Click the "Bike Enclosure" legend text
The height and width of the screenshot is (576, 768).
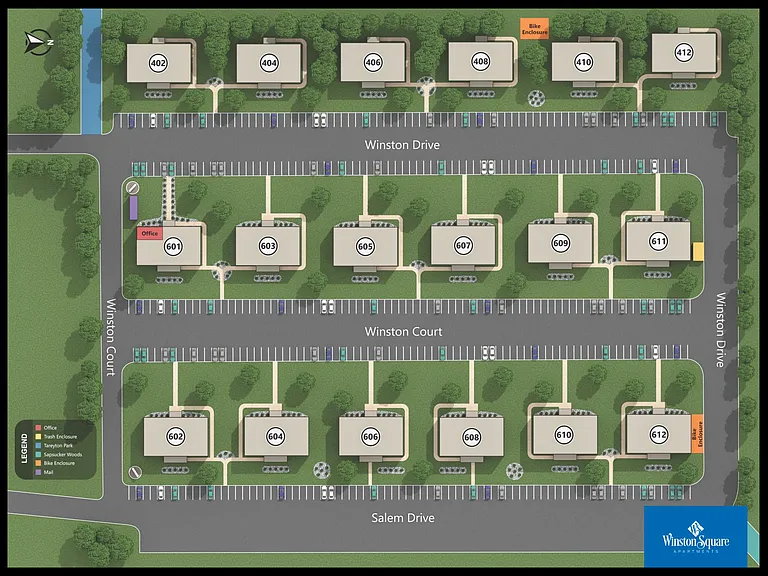59,463
